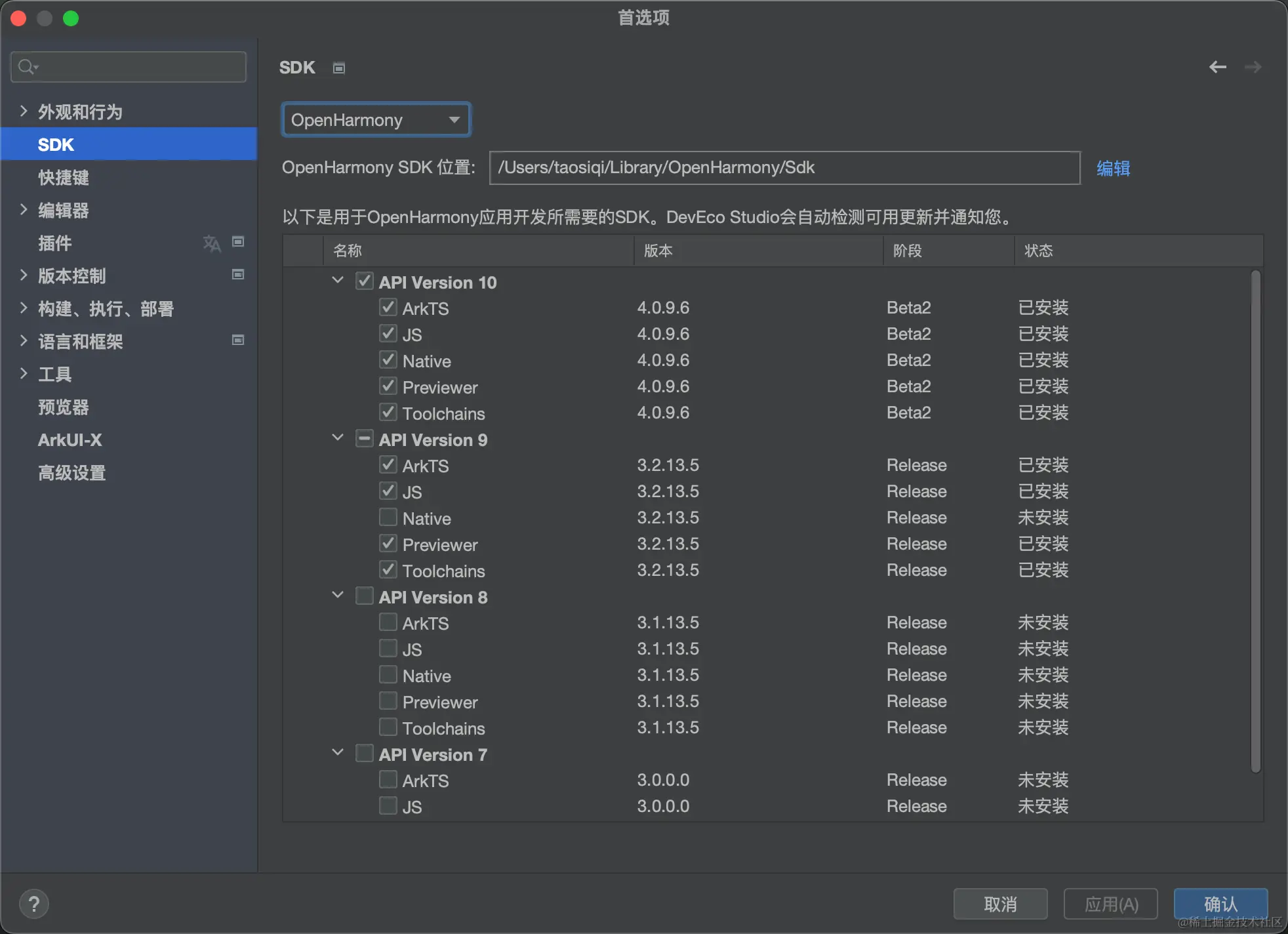Screen dimensions: 1288x934
Task: Click the SDK table vertical scrollbar
Action: tap(1255, 521)
